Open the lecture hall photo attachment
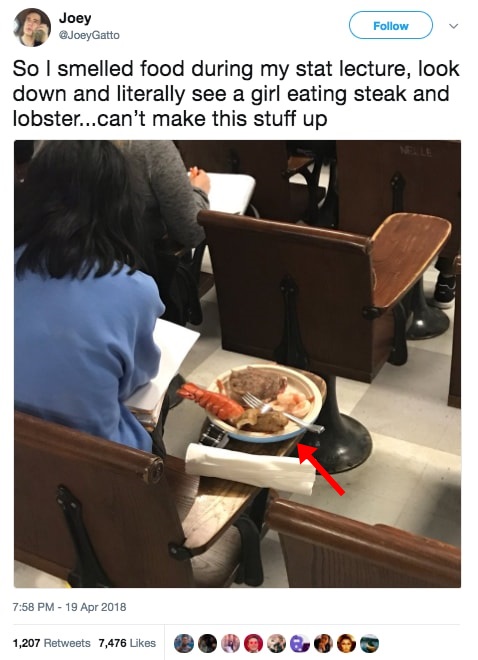 237,364
